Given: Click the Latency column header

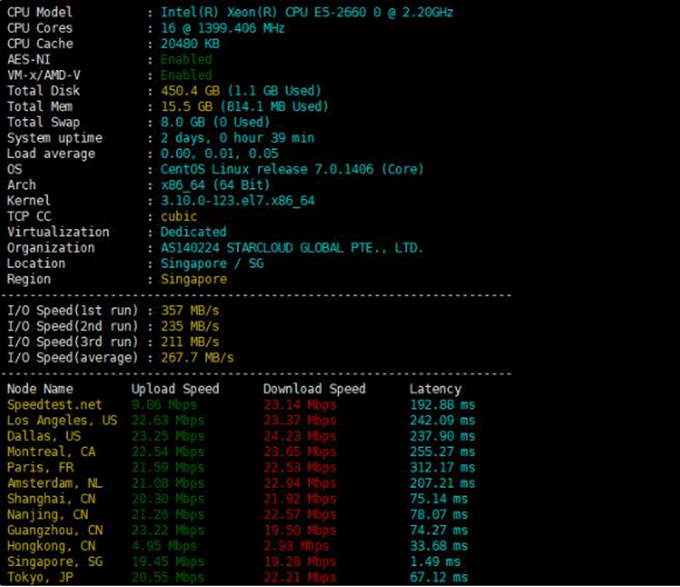Looking at the screenshot, I should [435, 389].
